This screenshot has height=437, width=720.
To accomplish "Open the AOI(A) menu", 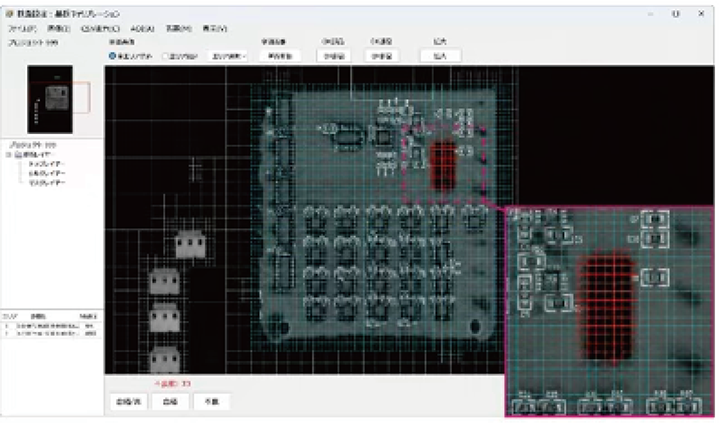I will 142,28.
